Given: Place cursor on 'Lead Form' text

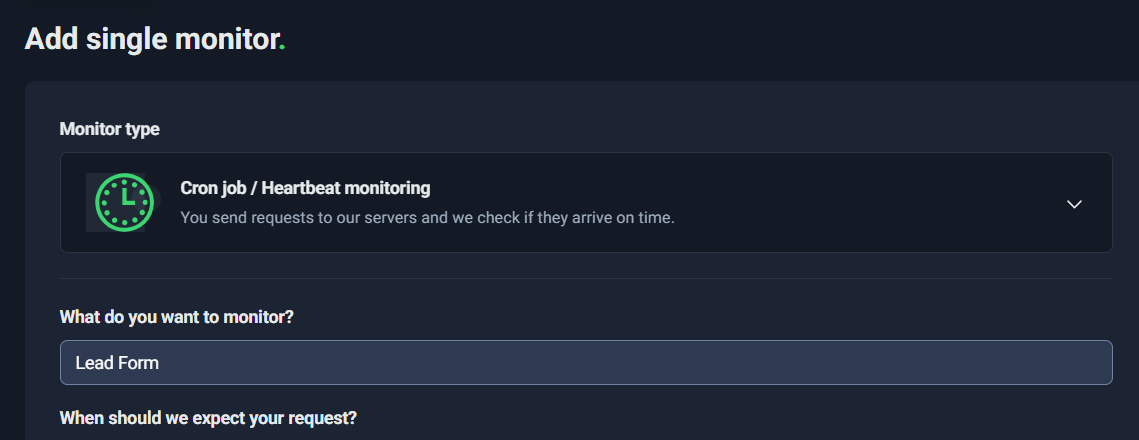Looking at the screenshot, I should 117,363.
